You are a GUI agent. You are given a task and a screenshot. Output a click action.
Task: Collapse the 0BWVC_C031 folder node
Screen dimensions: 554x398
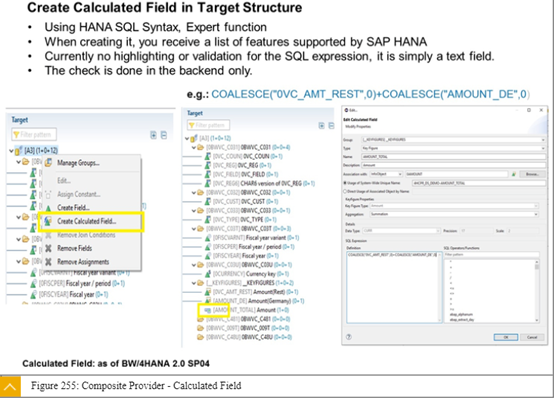point(194,147)
